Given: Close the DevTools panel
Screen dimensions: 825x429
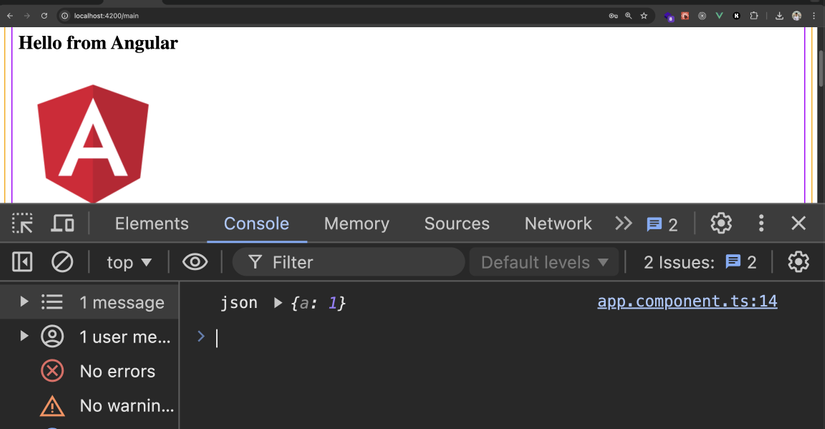Looking at the screenshot, I should coord(798,224).
